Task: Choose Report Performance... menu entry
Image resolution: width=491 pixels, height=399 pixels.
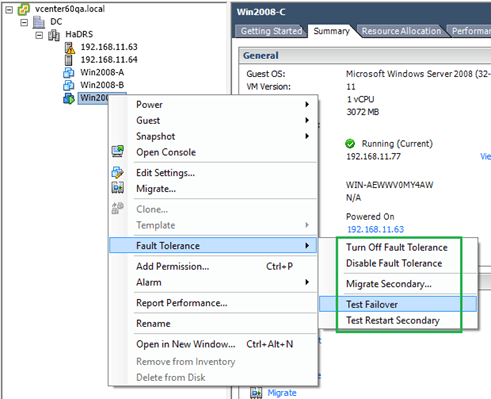Action: [213, 303]
